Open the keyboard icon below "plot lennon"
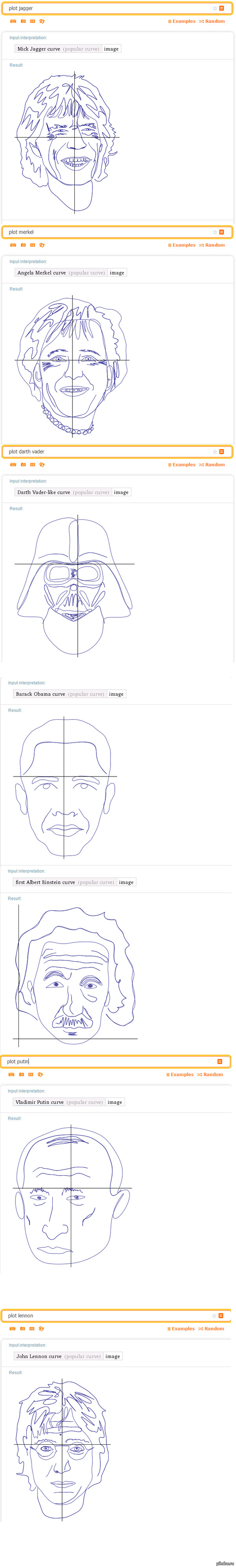This screenshot has width=236, height=1568. click(13, 1329)
